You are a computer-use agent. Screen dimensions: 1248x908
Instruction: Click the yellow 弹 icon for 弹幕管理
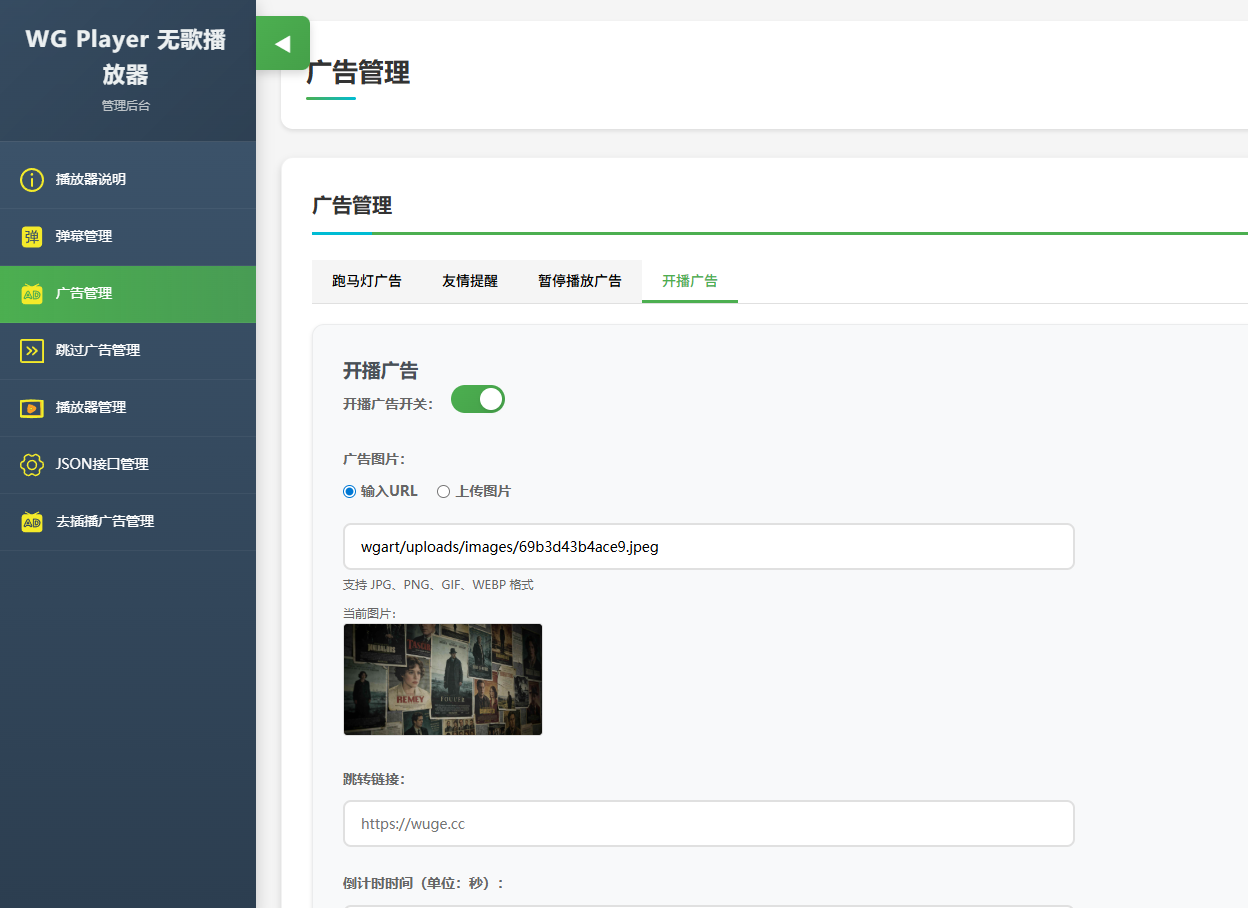point(32,237)
